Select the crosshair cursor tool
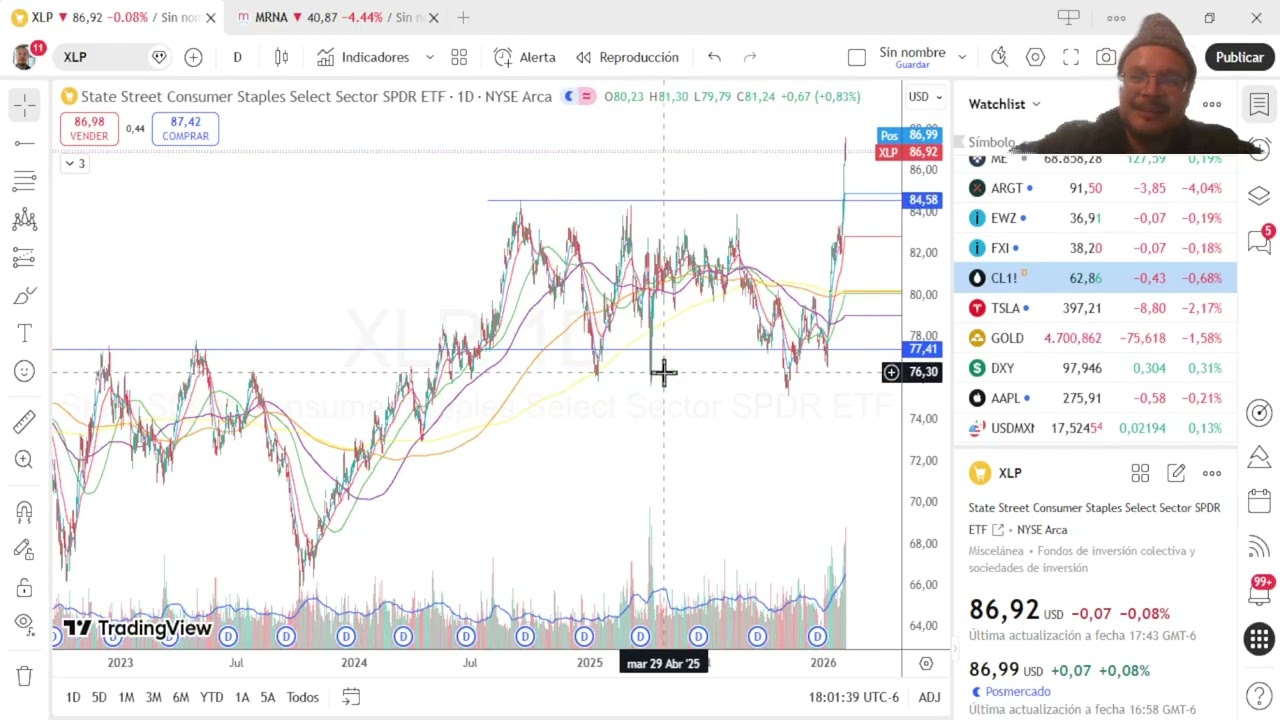Image resolution: width=1280 pixels, height=720 pixels. pyautogui.click(x=25, y=104)
